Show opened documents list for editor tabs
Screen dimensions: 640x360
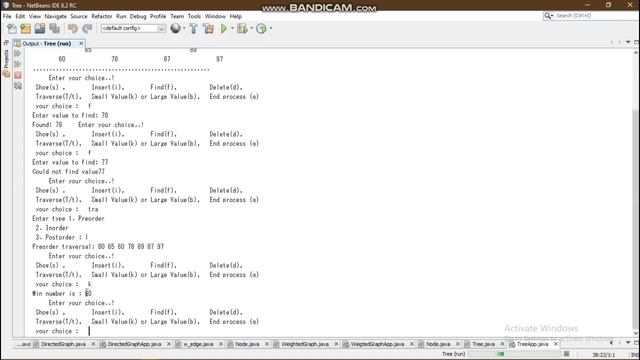pyautogui.click(x=628, y=342)
